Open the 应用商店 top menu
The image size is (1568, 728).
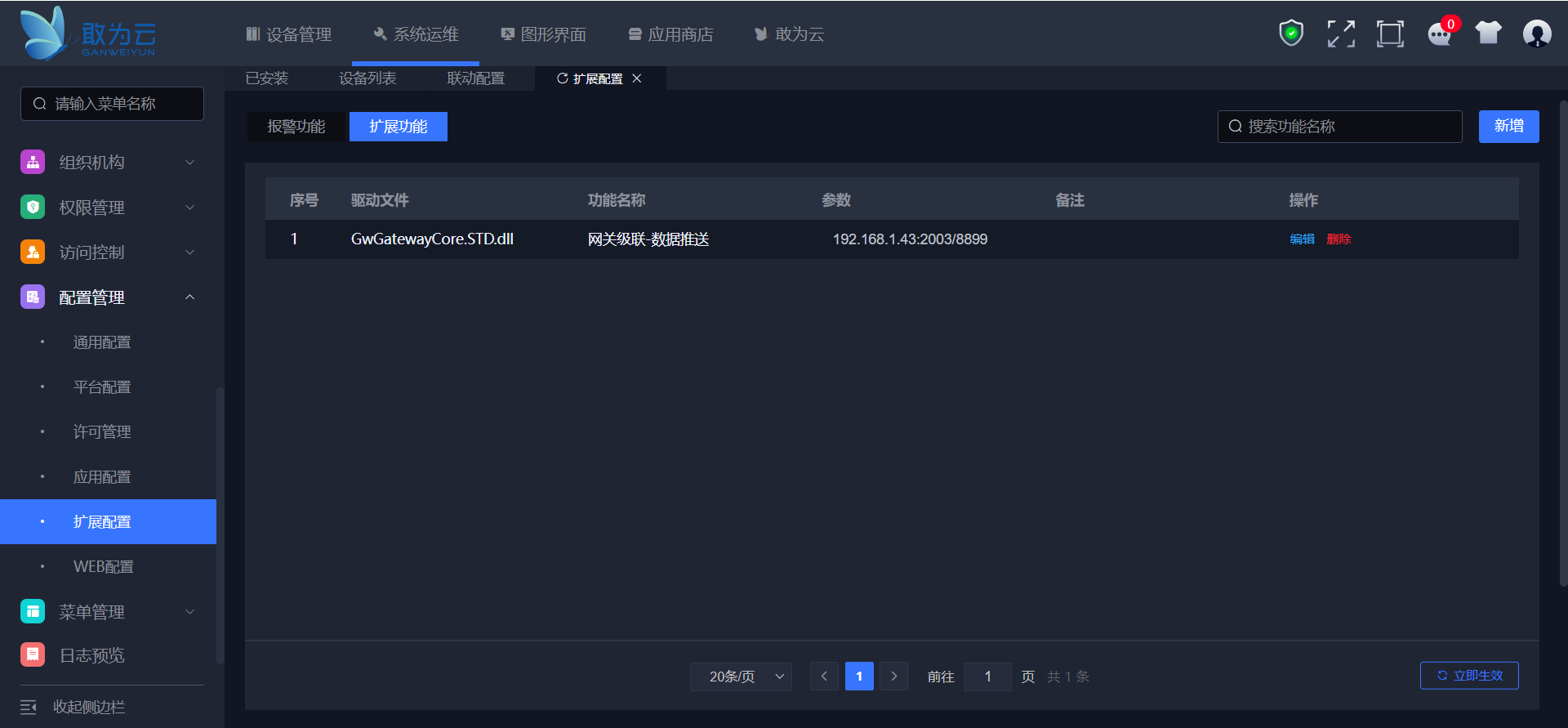pyautogui.click(x=670, y=34)
